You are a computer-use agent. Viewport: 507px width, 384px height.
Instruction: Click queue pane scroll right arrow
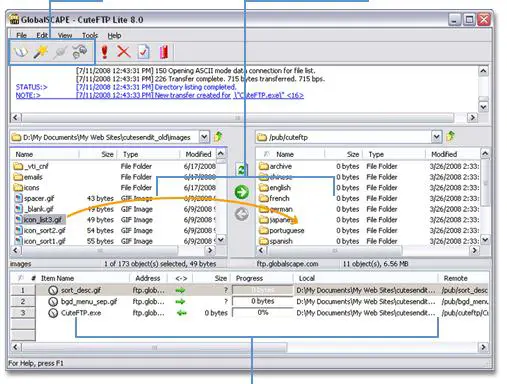point(483,347)
